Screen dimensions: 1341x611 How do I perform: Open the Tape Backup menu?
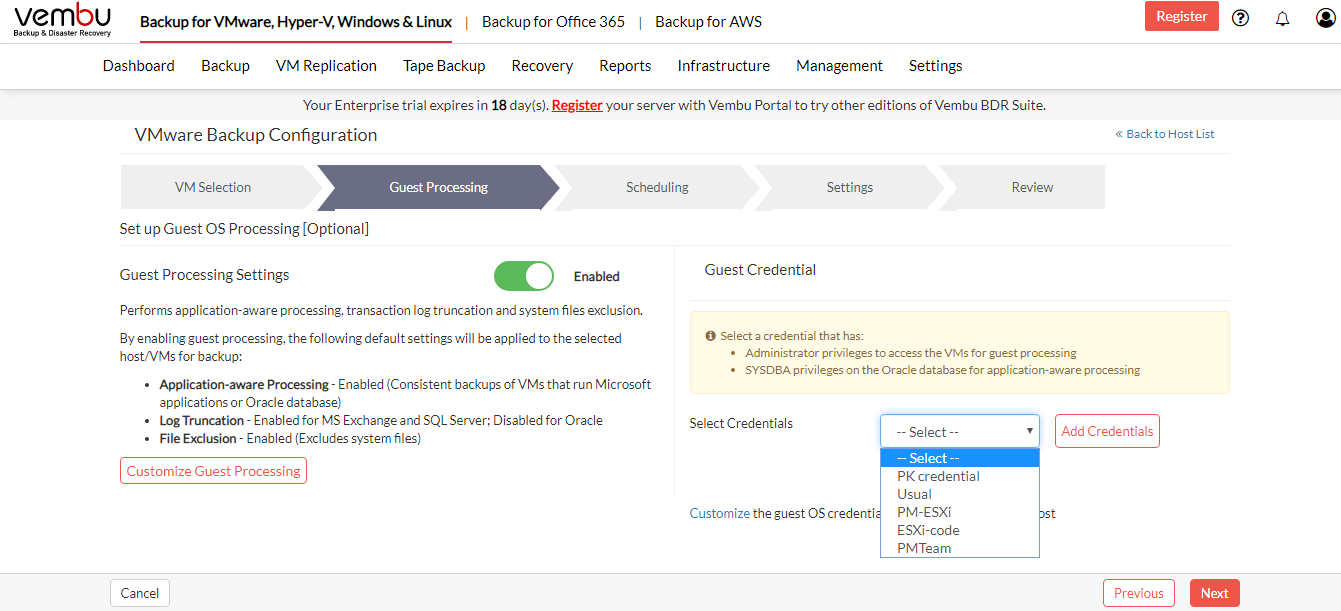(444, 66)
